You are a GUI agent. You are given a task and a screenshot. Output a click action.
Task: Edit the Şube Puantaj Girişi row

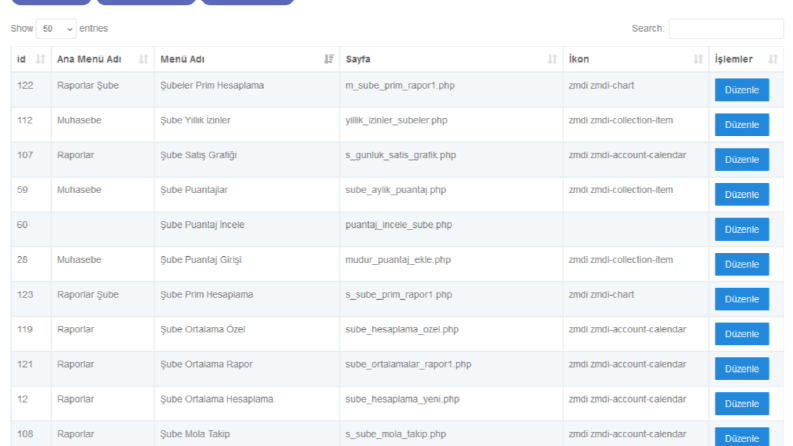click(x=741, y=264)
